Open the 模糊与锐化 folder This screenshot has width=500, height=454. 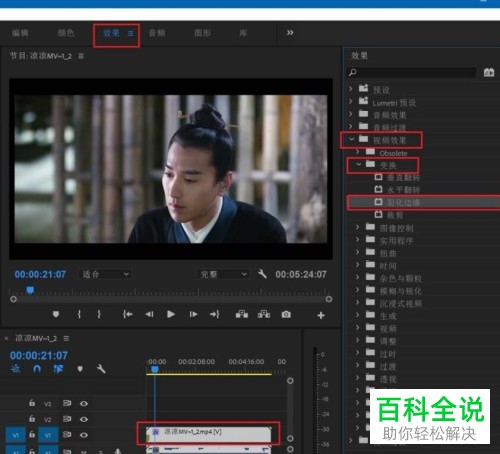click(x=401, y=291)
